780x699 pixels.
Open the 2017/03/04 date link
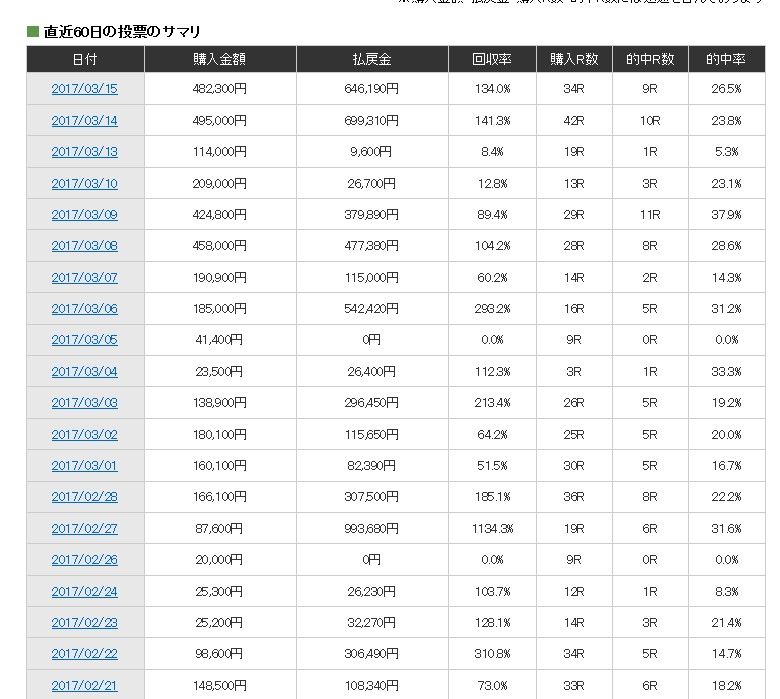(85, 372)
